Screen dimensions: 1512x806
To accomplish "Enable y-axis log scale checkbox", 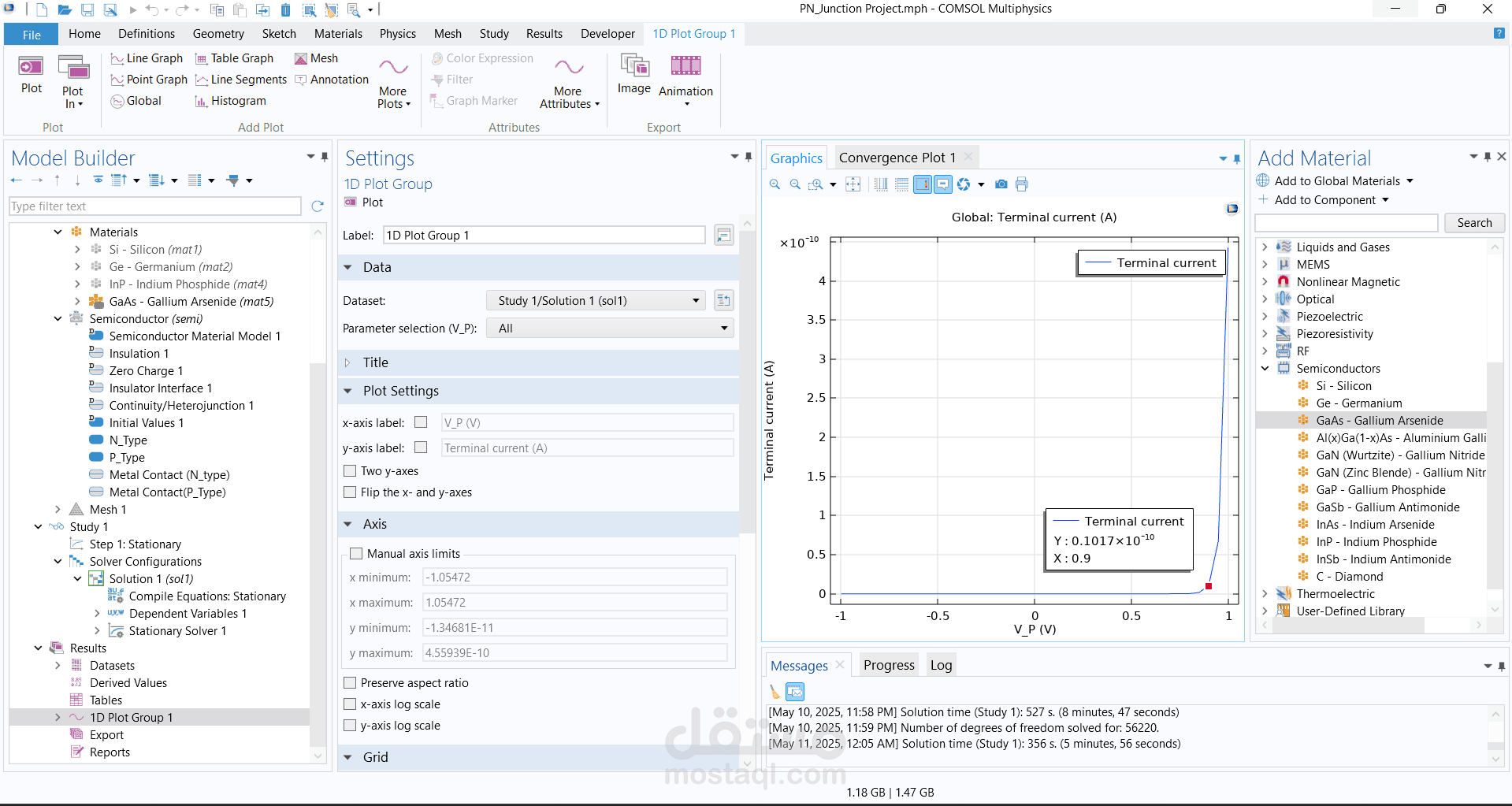I will pyautogui.click(x=350, y=726).
